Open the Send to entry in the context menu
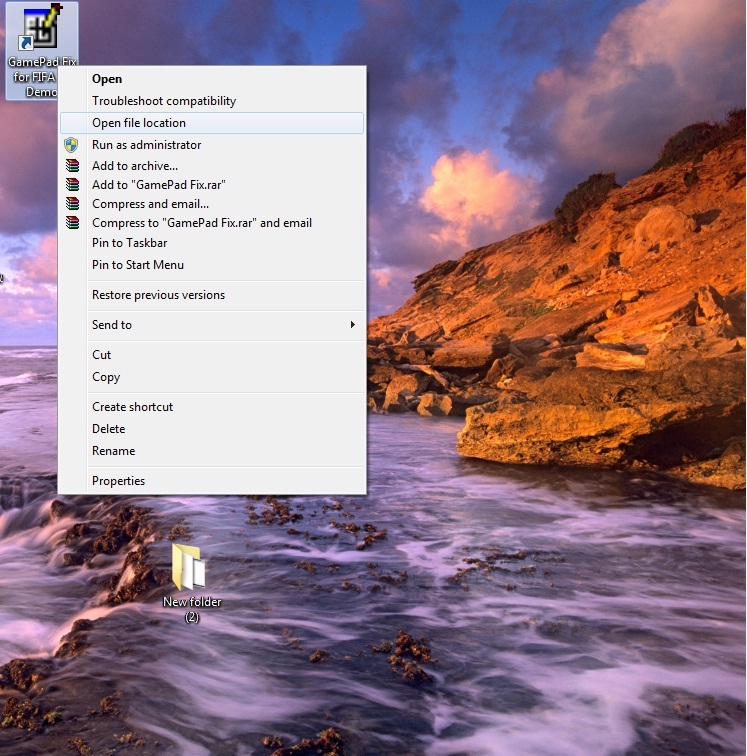The width and height of the screenshot is (747, 756). pos(212,324)
